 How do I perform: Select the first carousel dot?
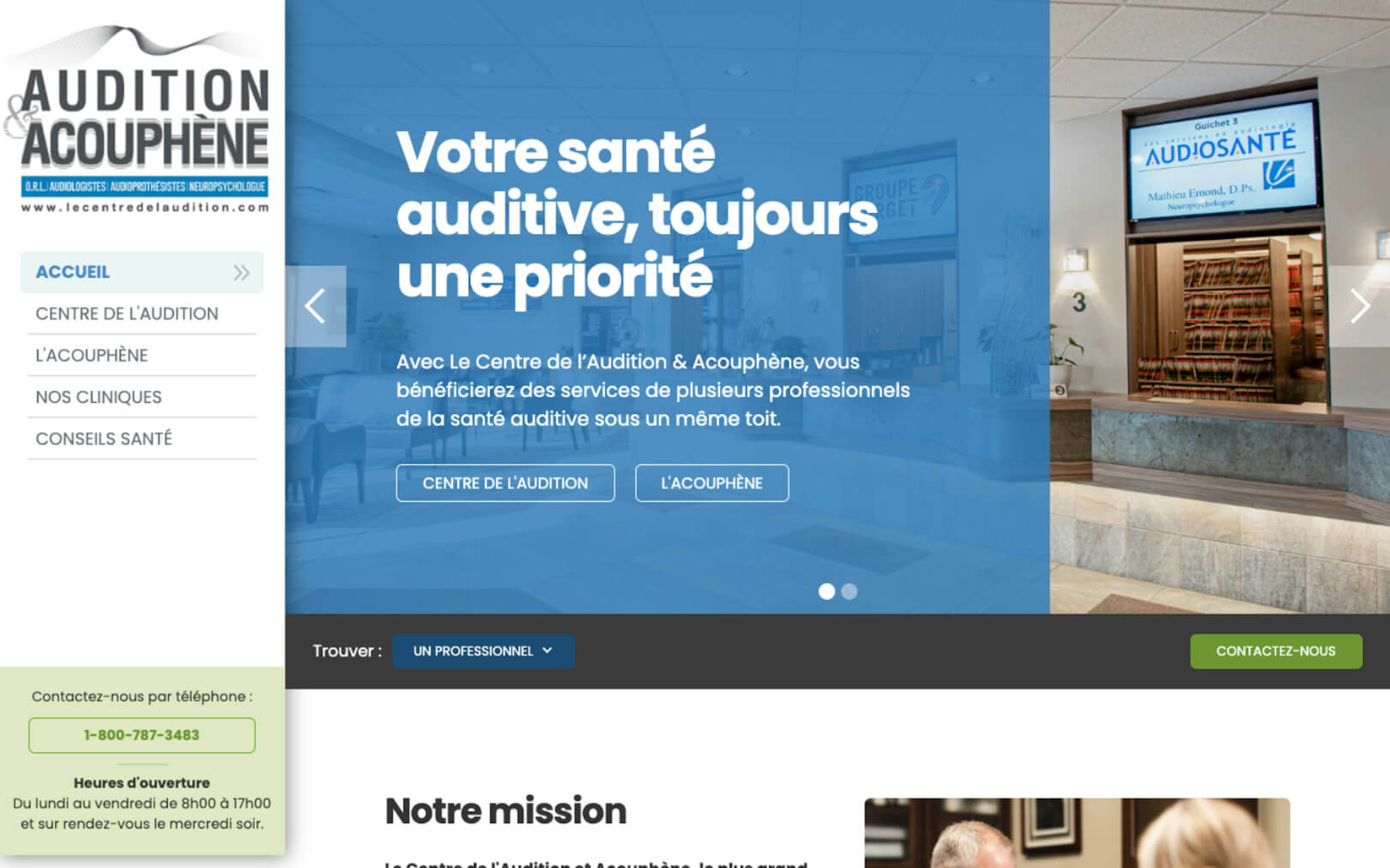coord(826,591)
